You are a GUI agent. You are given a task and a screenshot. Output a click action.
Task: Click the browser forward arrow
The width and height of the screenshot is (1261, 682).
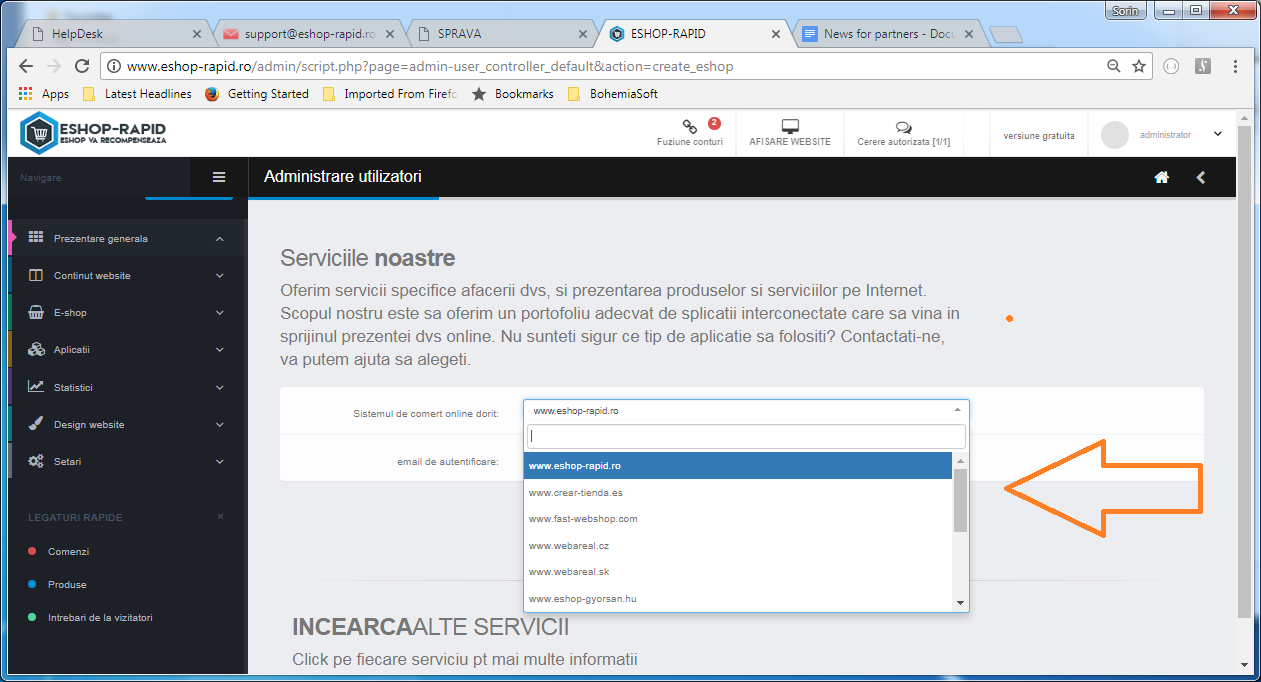pos(54,66)
